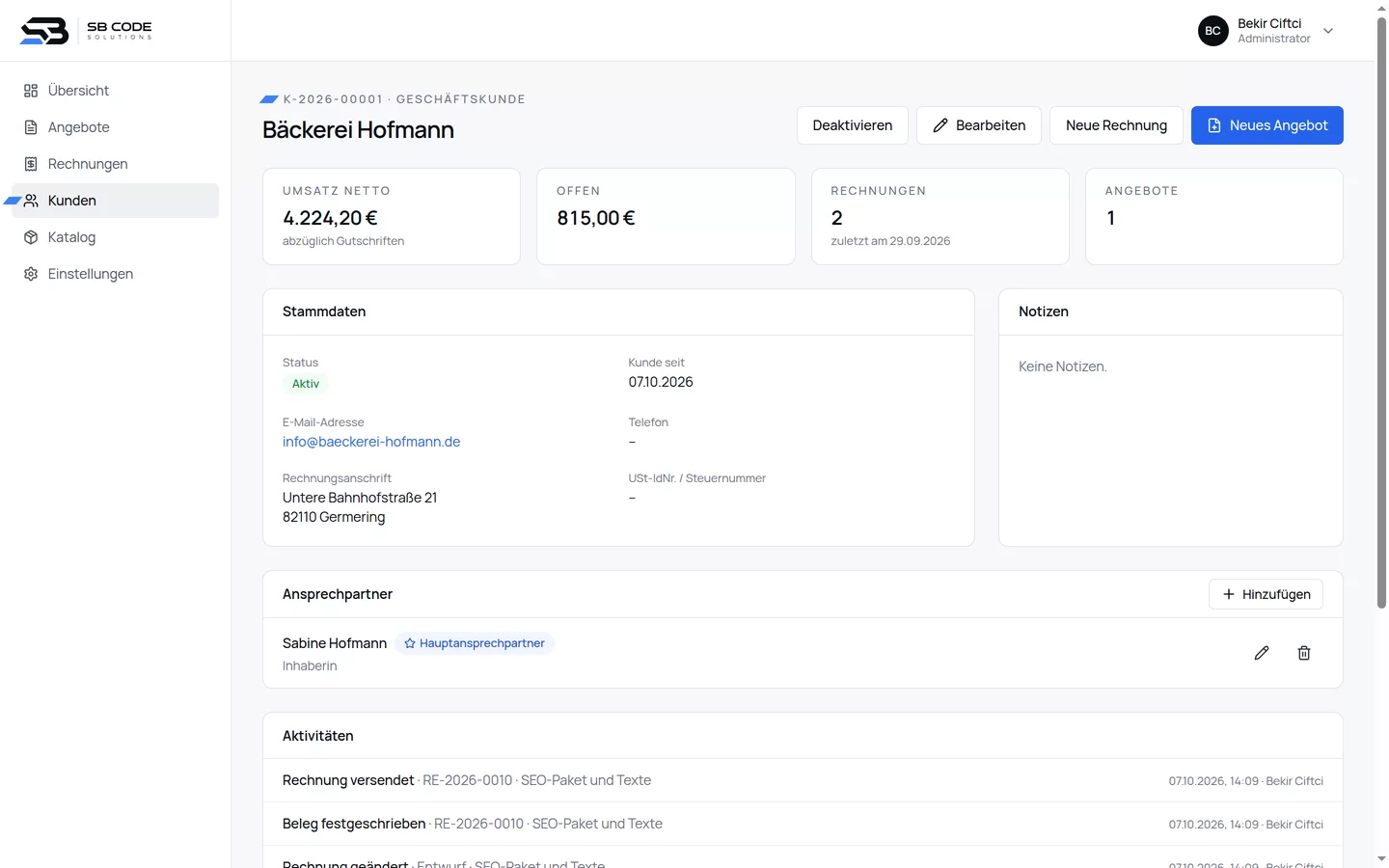Click the Rechnung versendet activity row
This screenshot has height=868, width=1389.
[803, 780]
